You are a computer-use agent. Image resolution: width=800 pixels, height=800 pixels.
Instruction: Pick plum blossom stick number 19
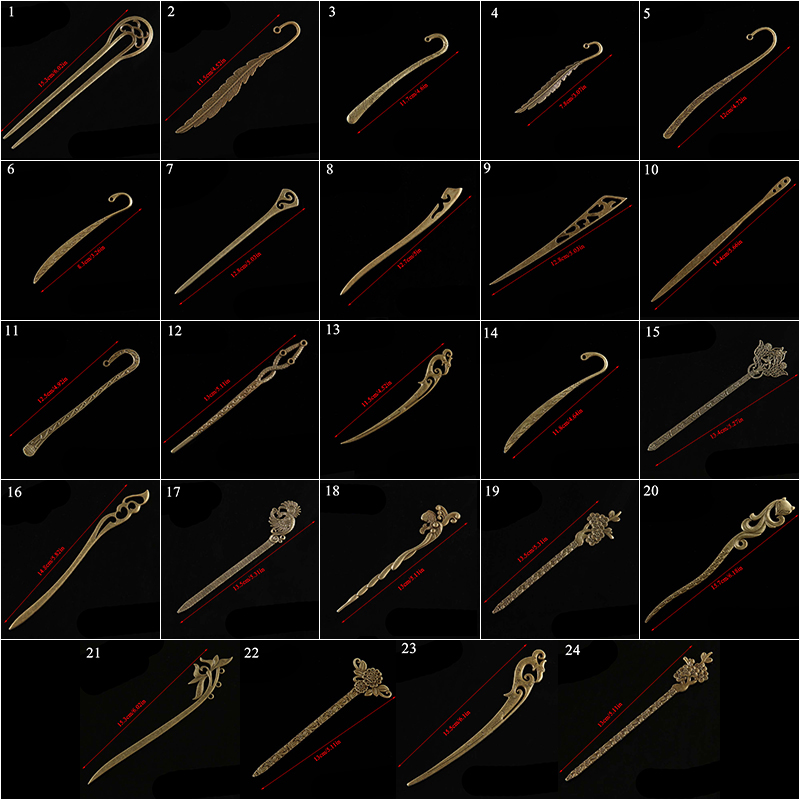559,559
